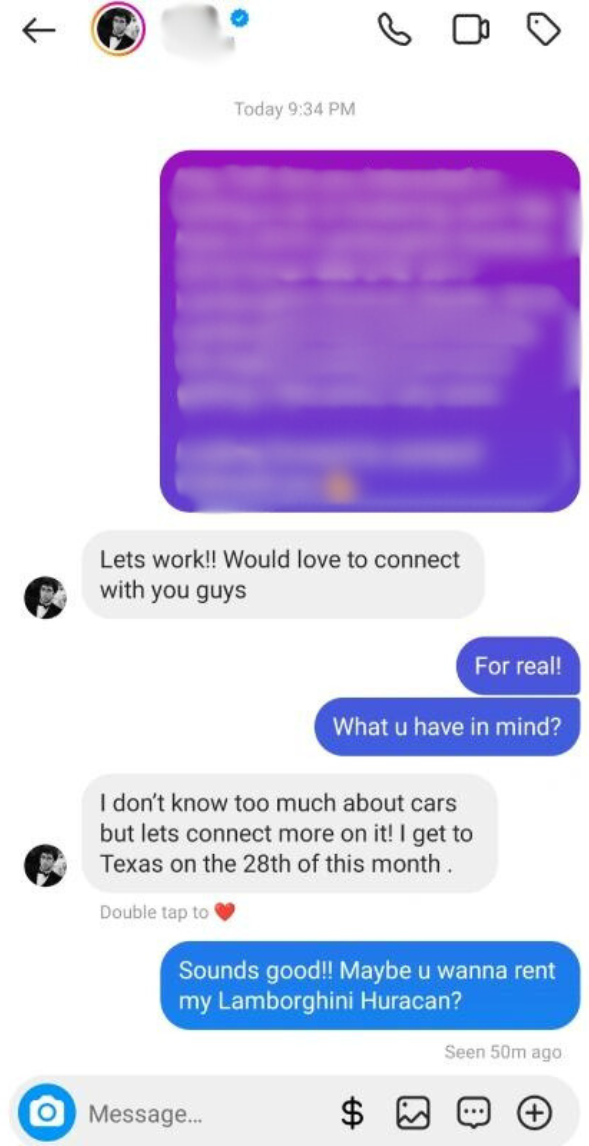Tap the 'For real!' sent message
589x1146 pixels.
pos(517,666)
